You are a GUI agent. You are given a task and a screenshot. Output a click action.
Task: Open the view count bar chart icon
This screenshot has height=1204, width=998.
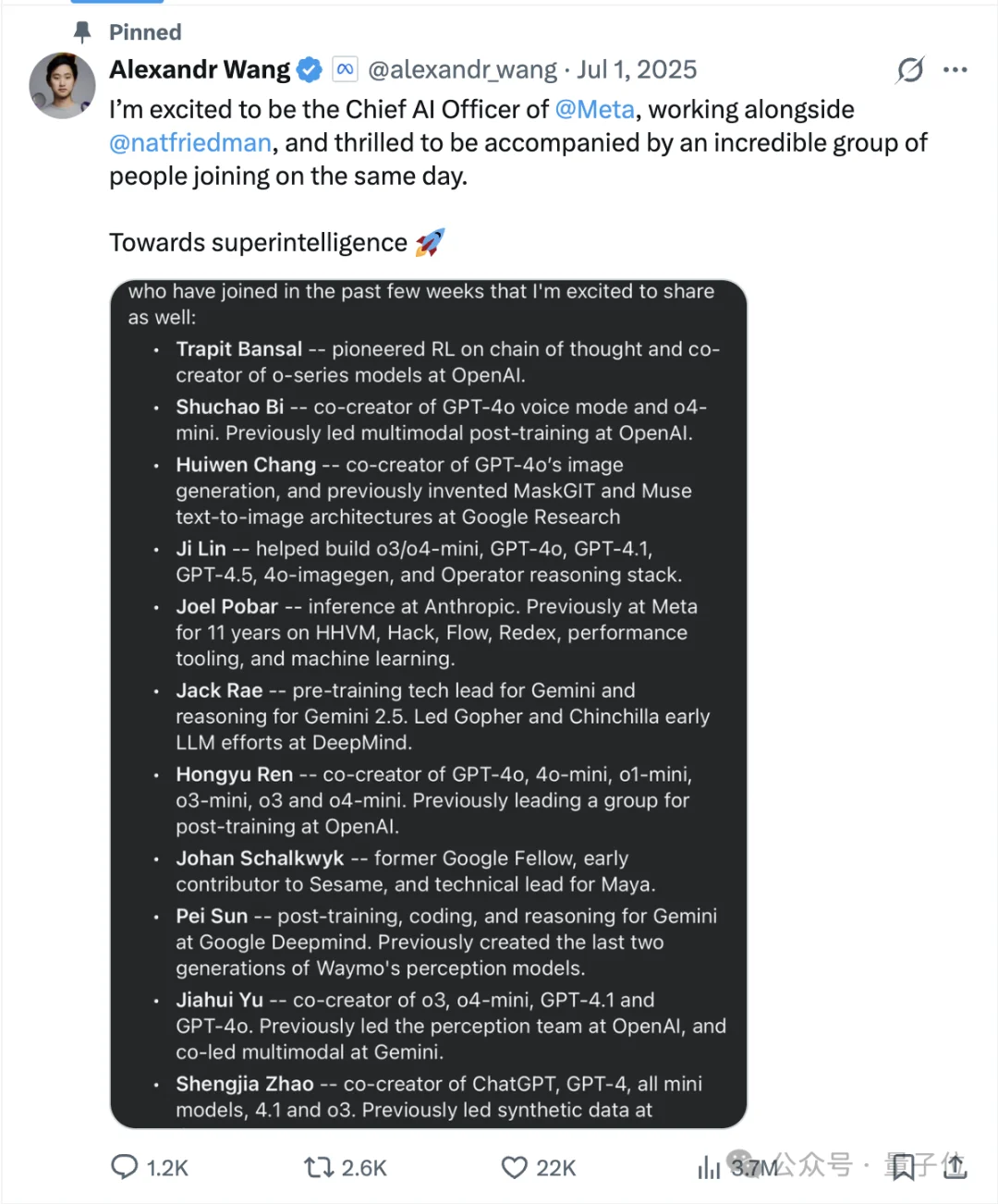[x=709, y=1168]
